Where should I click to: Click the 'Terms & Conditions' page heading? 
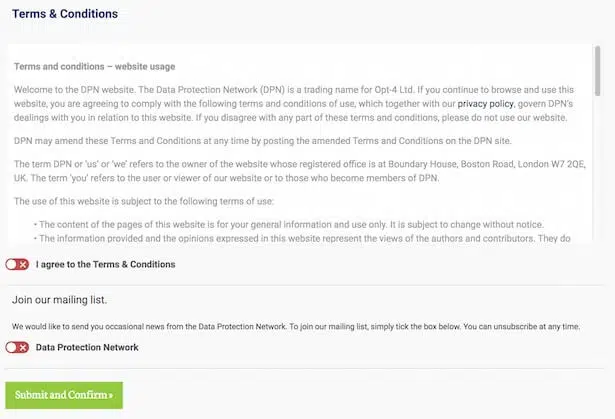tap(65, 14)
